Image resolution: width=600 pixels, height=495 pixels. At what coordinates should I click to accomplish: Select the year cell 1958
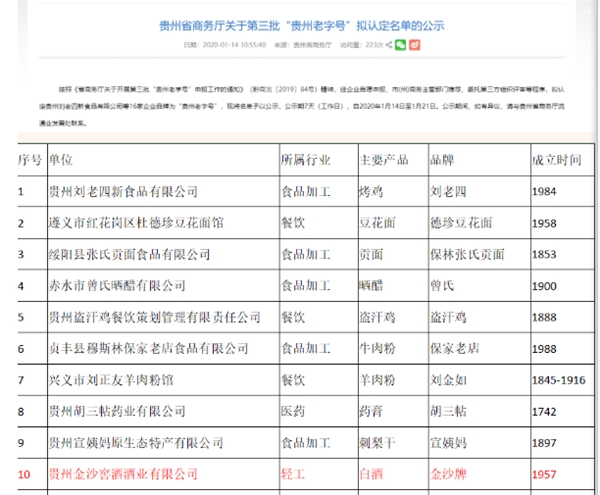pos(562,223)
